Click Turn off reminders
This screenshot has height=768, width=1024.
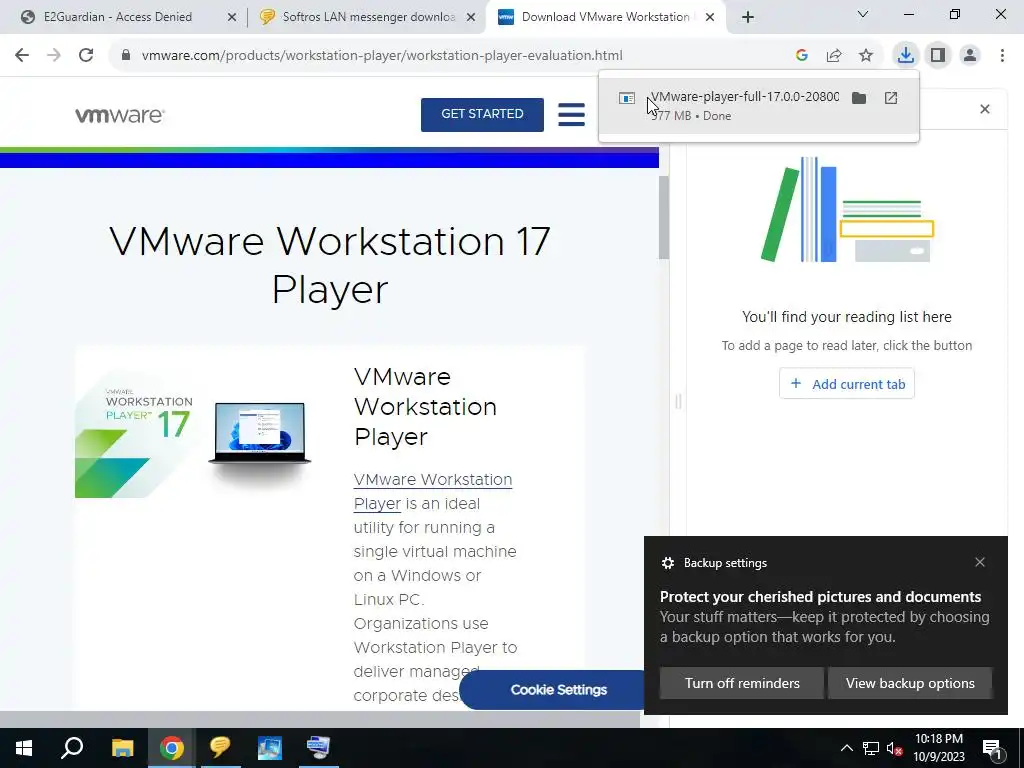click(742, 683)
